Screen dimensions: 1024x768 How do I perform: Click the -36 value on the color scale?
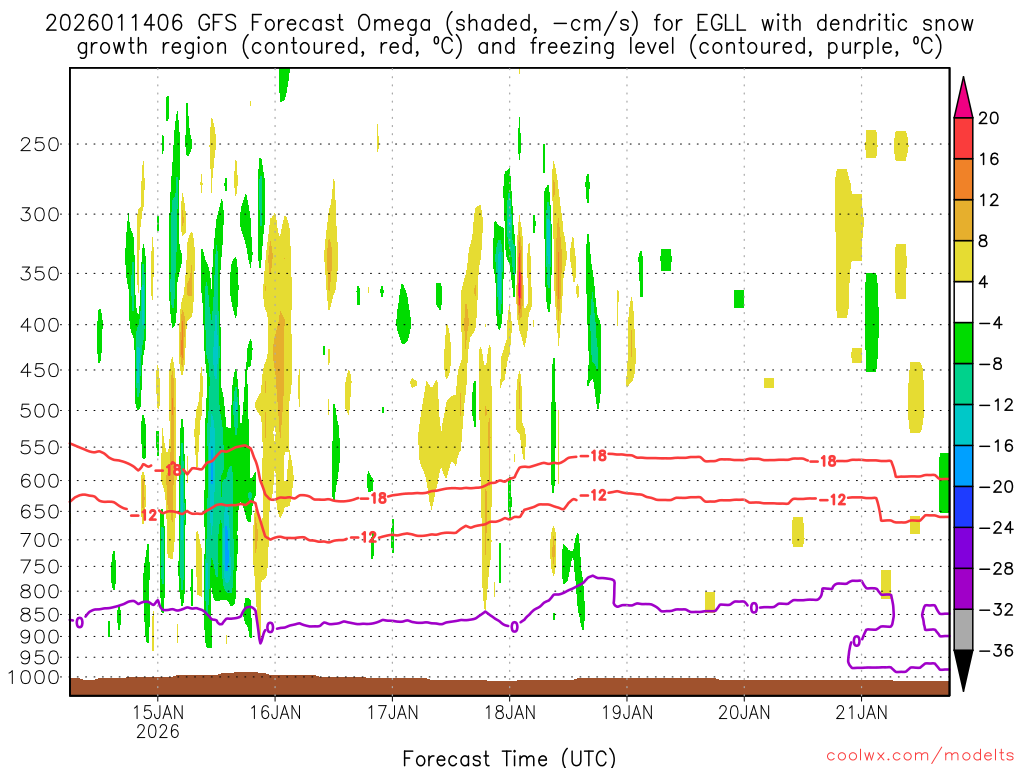coord(996,650)
